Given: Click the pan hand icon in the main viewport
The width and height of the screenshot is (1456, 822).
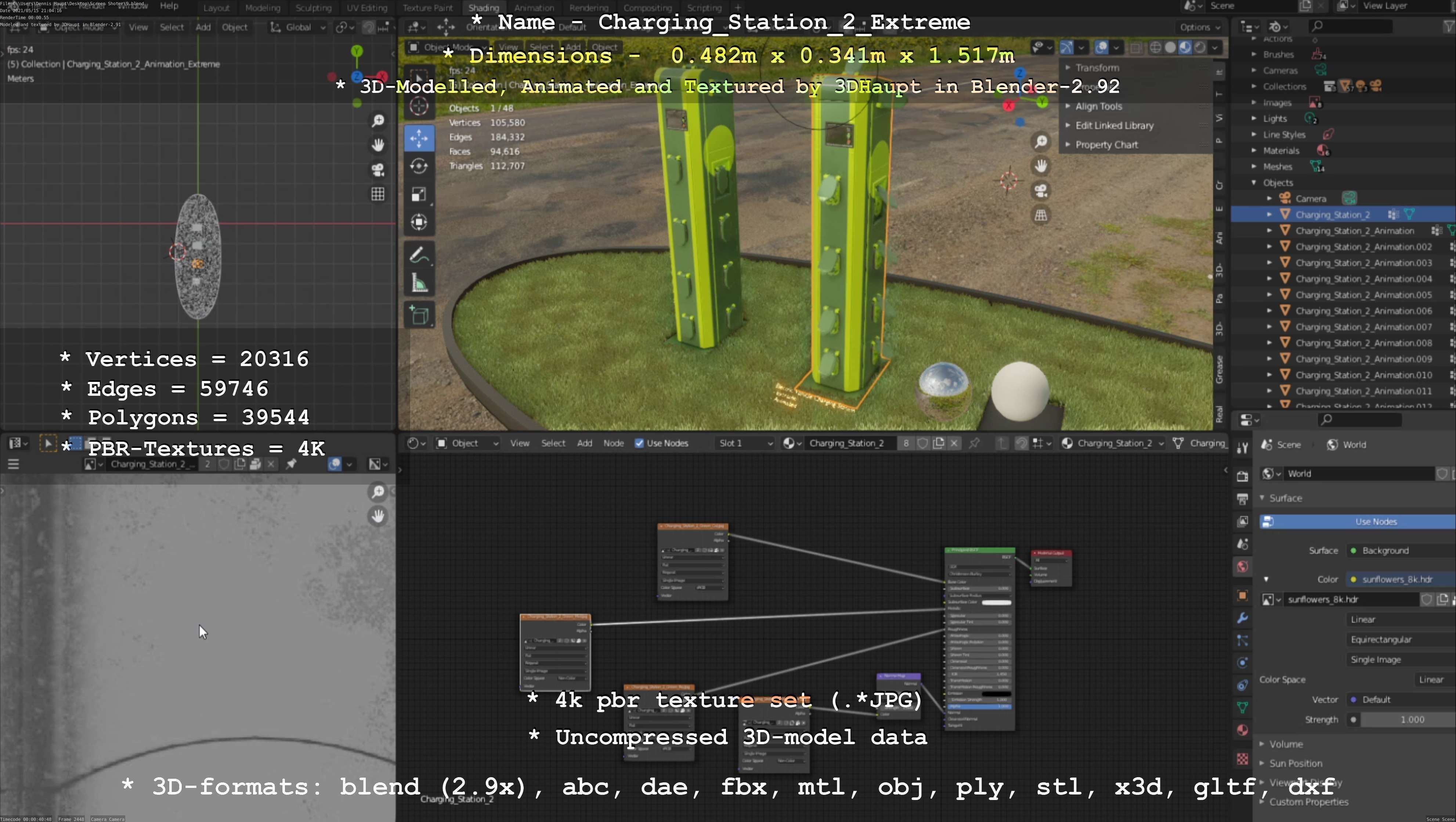Looking at the screenshot, I should click(x=1041, y=166).
